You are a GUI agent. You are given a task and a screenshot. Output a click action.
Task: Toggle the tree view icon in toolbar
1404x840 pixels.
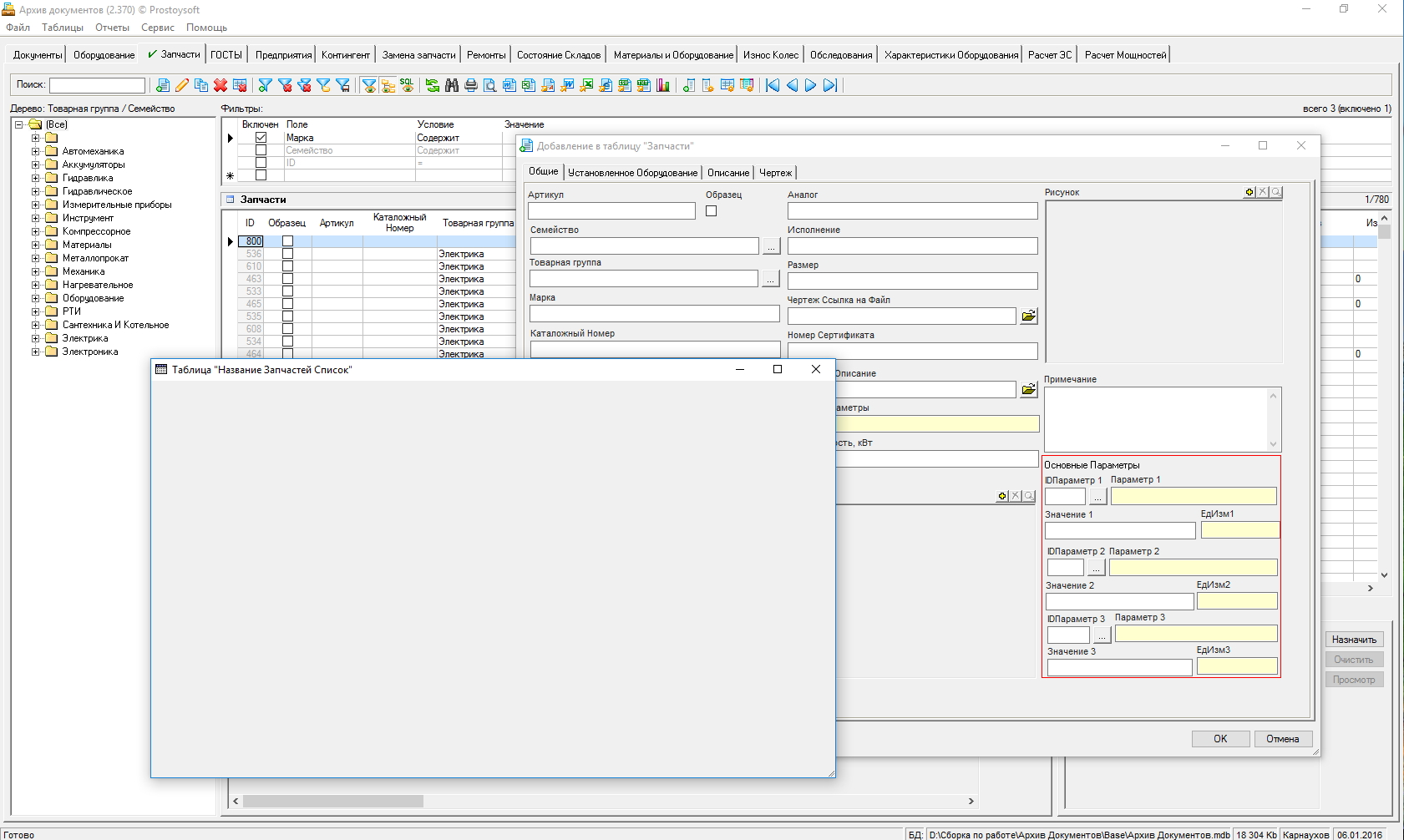click(388, 85)
